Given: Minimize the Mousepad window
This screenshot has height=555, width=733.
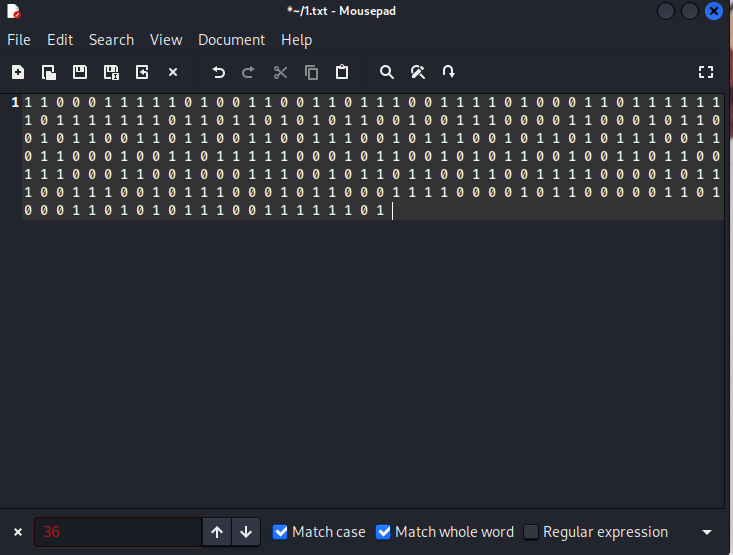Looking at the screenshot, I should 666,11.
